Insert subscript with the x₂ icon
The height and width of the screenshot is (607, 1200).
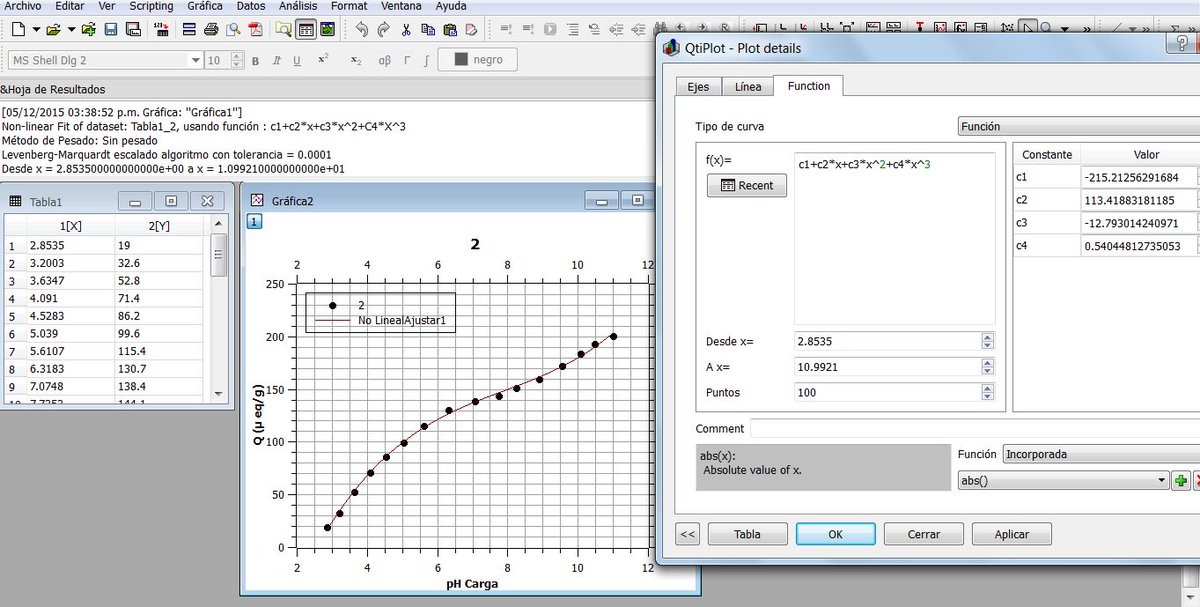[356, 60]
